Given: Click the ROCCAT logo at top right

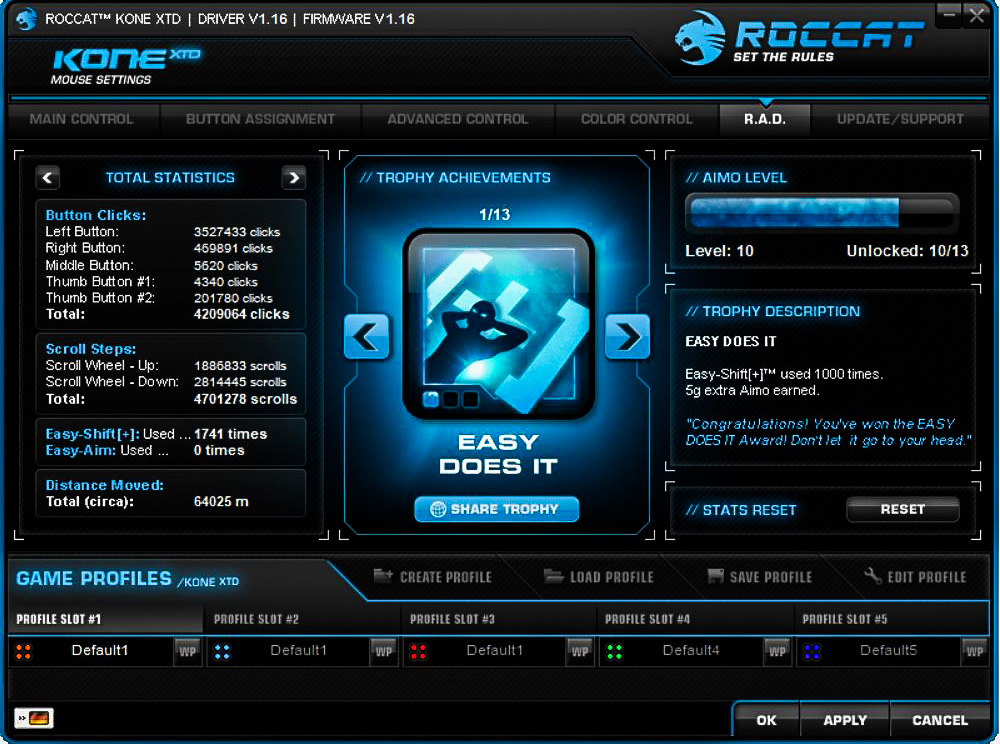Looking at the screenshot, I should [x=799, y=38].
